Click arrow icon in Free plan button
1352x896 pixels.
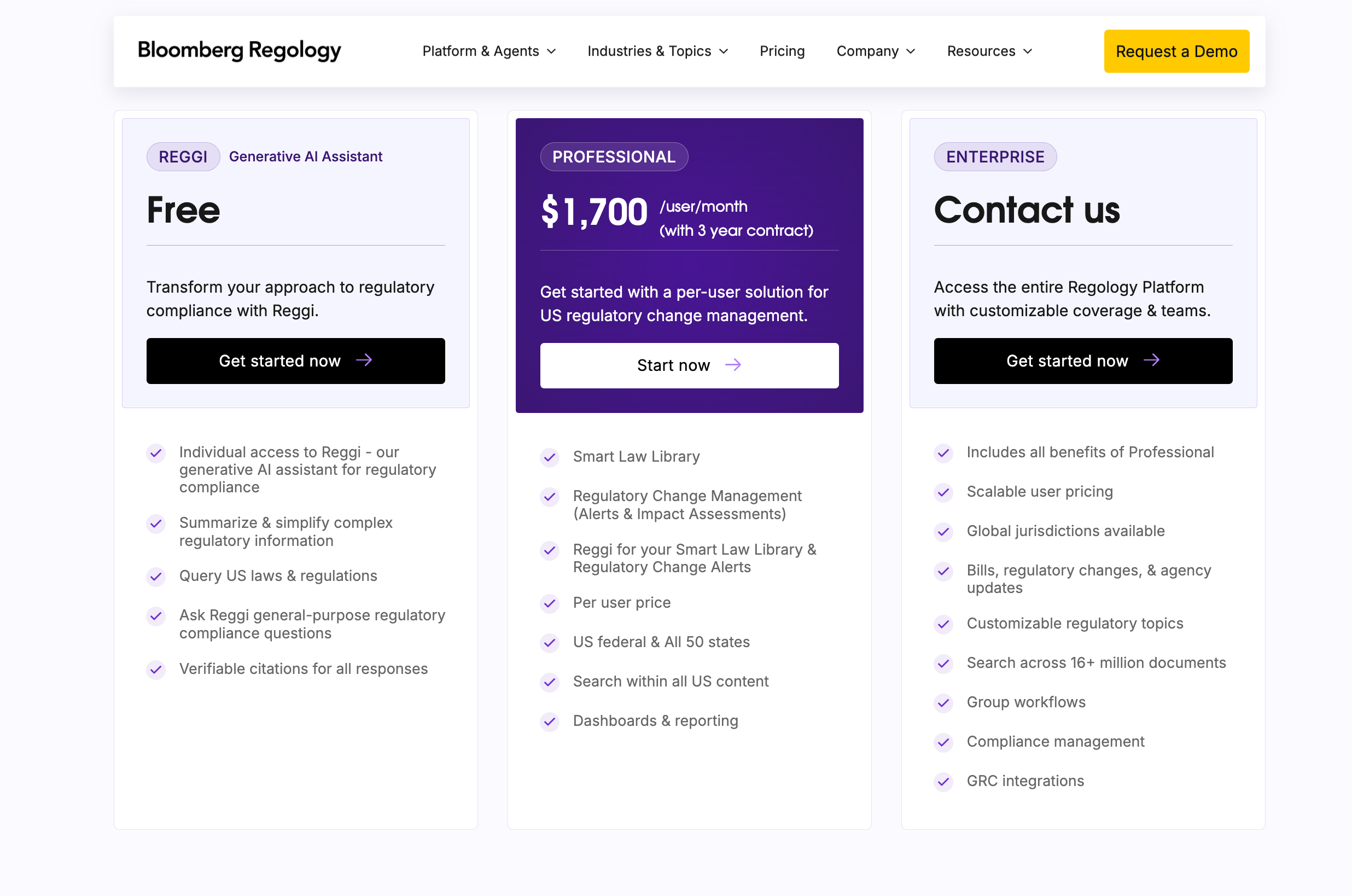point(364,360)
